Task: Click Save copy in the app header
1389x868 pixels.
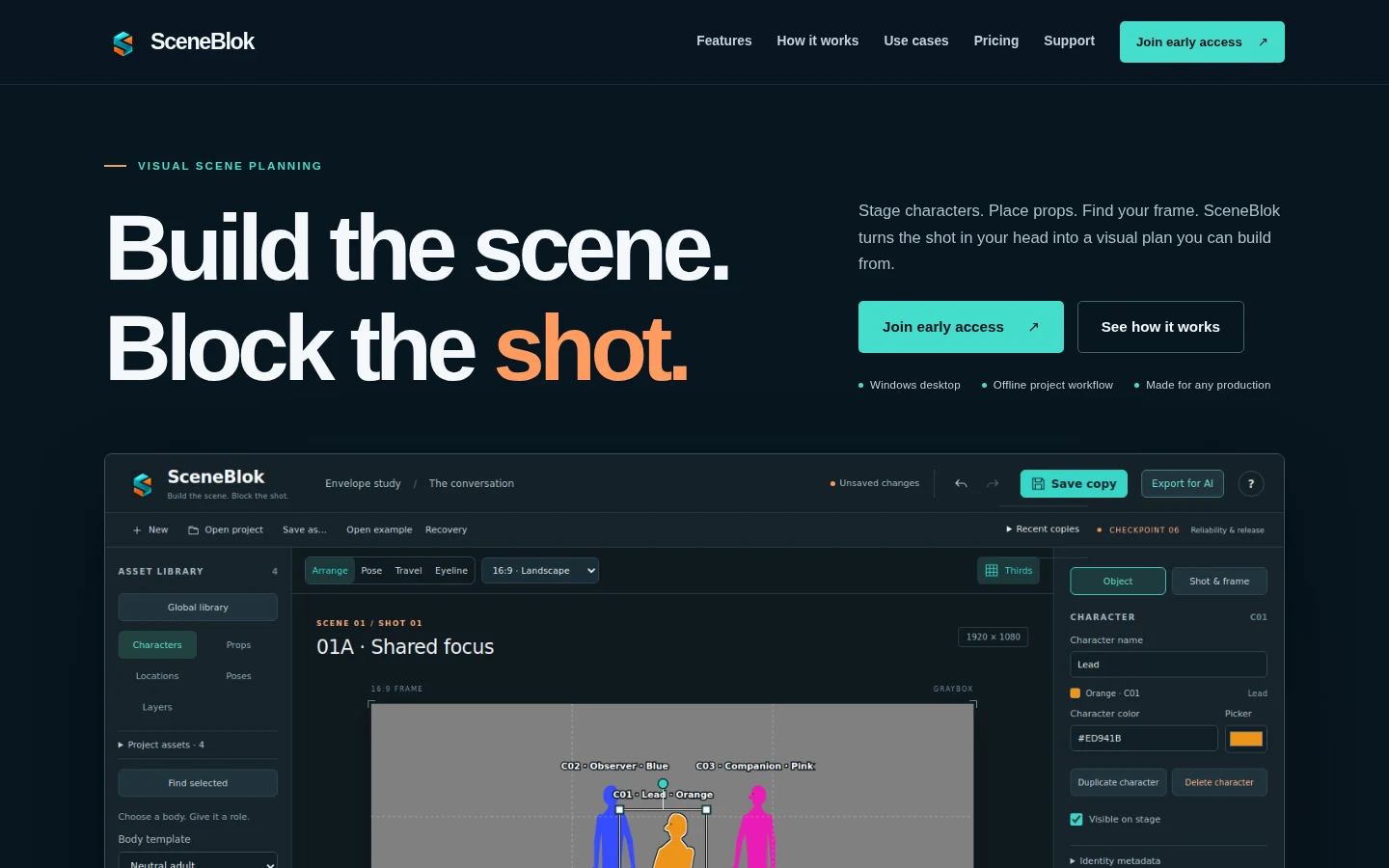Action: (1074, 484)
